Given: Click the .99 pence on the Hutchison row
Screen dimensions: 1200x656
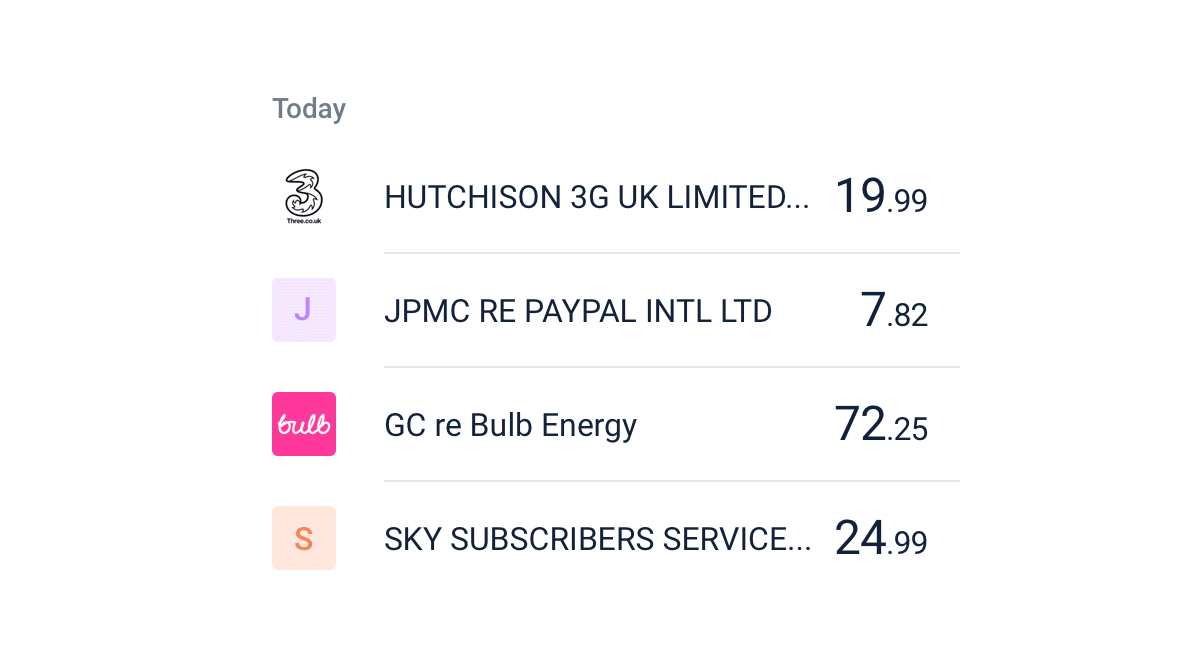Looking at the screenshot, I should (x=908, y=202).
